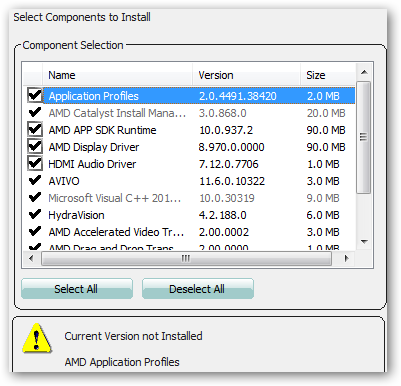
Task: Click version 4.2.188.0
Action: pos(223,215)
